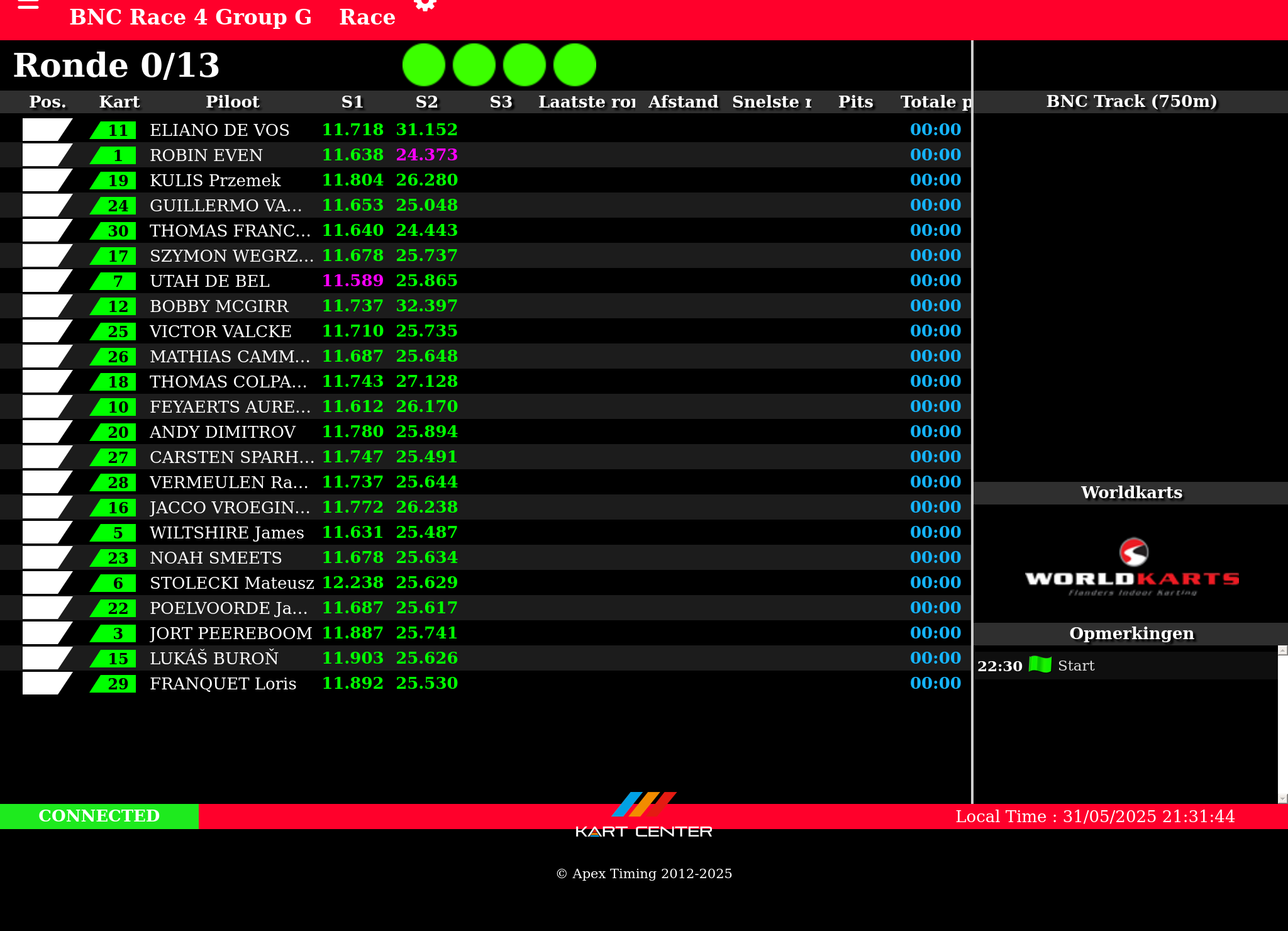Click the CONNECTED status indicator
The image size is (1288, 931).
(x=99, y=816)
